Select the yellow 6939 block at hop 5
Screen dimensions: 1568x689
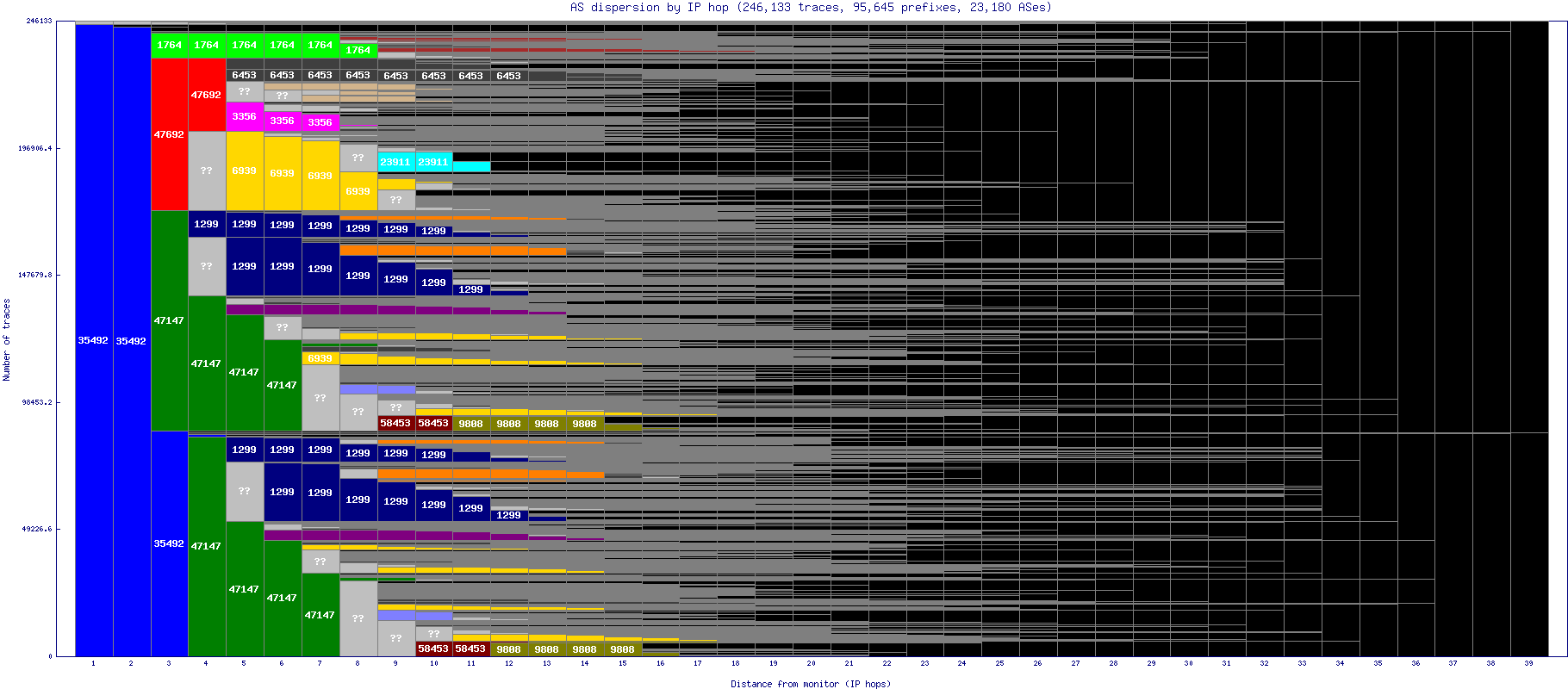(245, 171)
